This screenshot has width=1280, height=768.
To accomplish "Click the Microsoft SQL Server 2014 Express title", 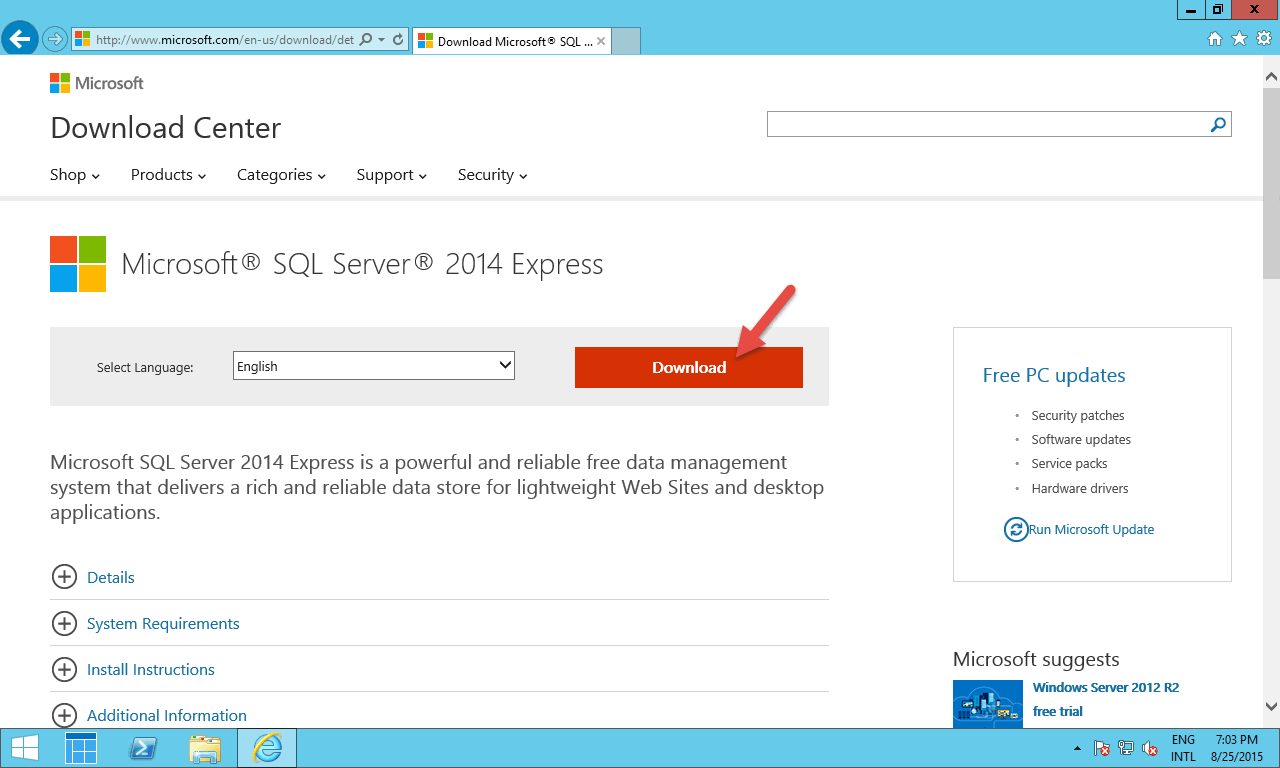I will click(362, 264).
